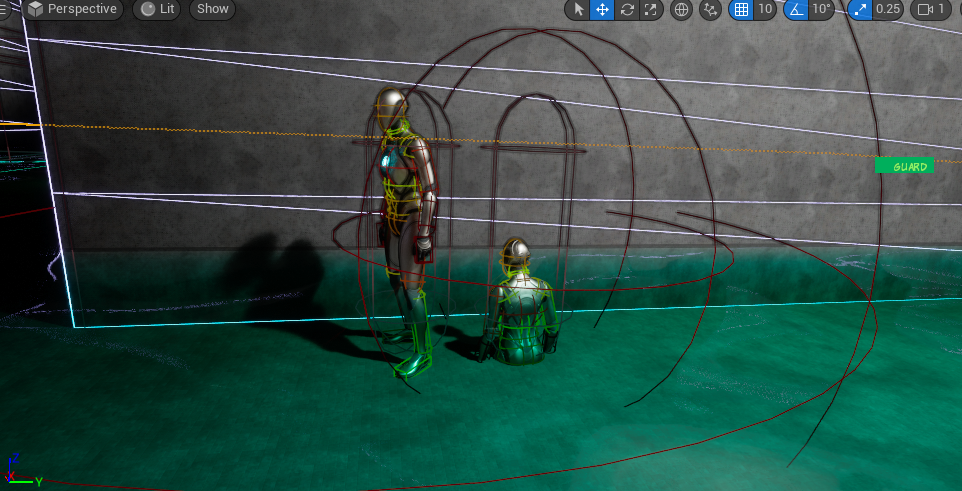Click the world coordinate system globe icon
This screenshot has height=491, width=962.
click(x=682, y=9)
